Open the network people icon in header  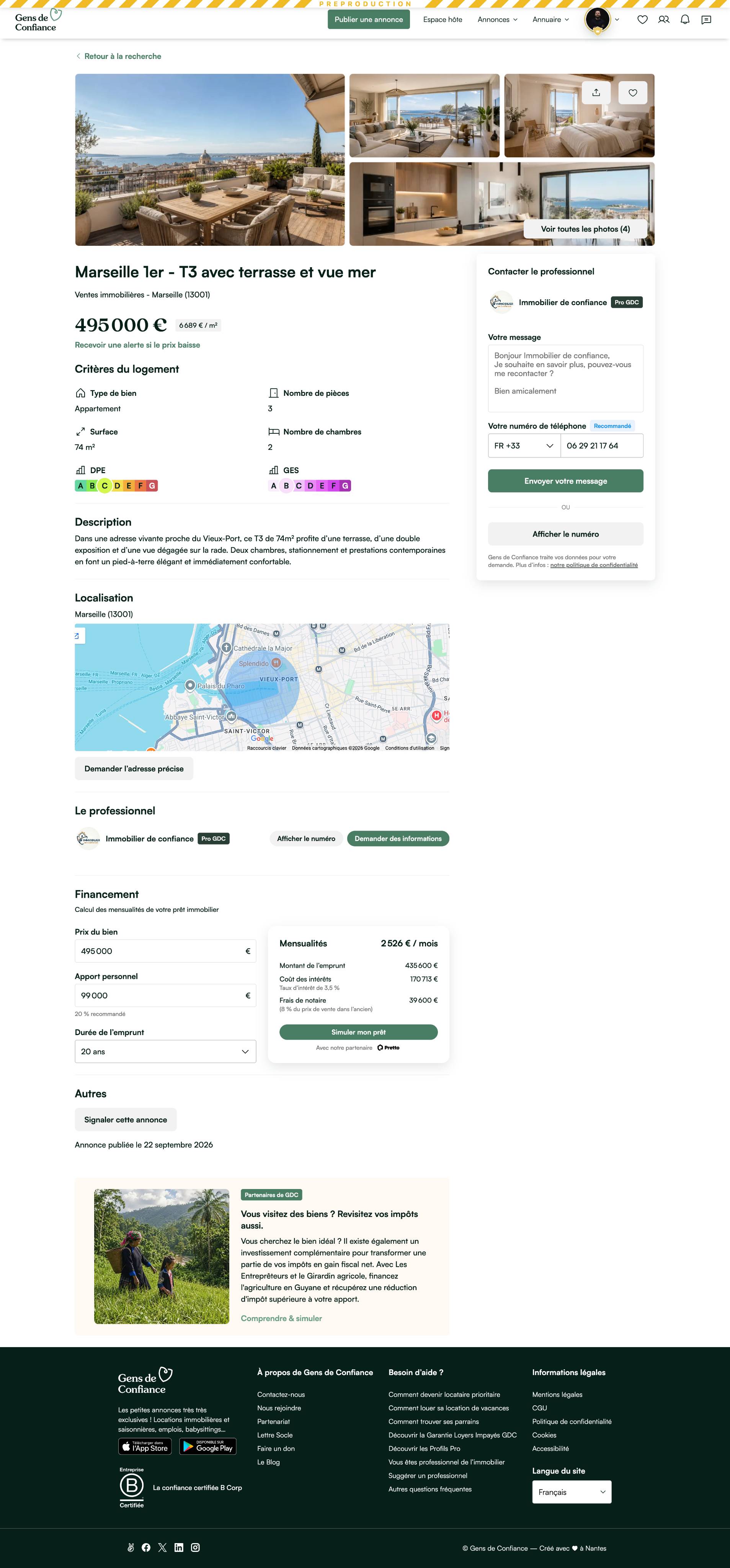(x=664, y=20)
